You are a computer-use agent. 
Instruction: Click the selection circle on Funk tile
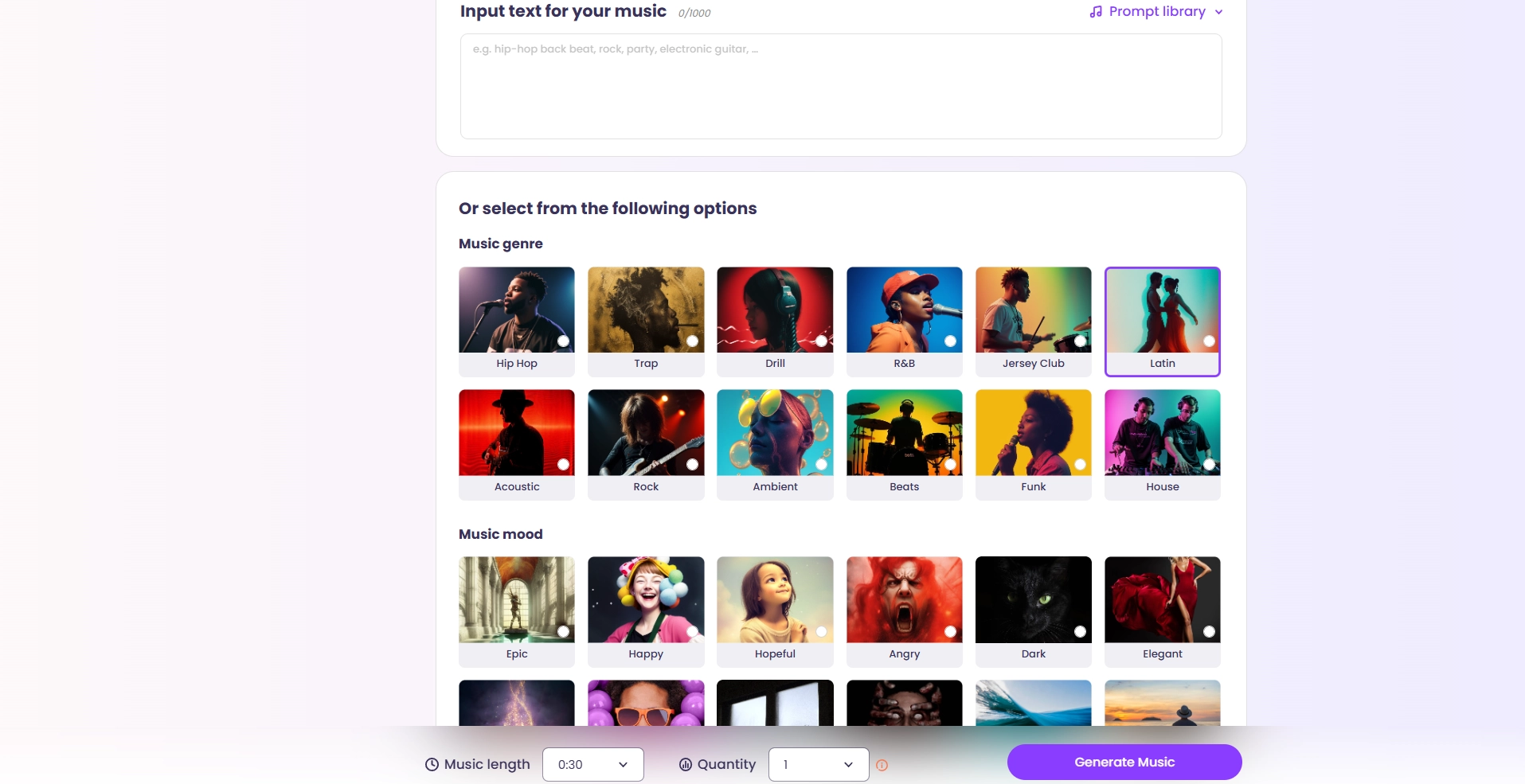1081,464
